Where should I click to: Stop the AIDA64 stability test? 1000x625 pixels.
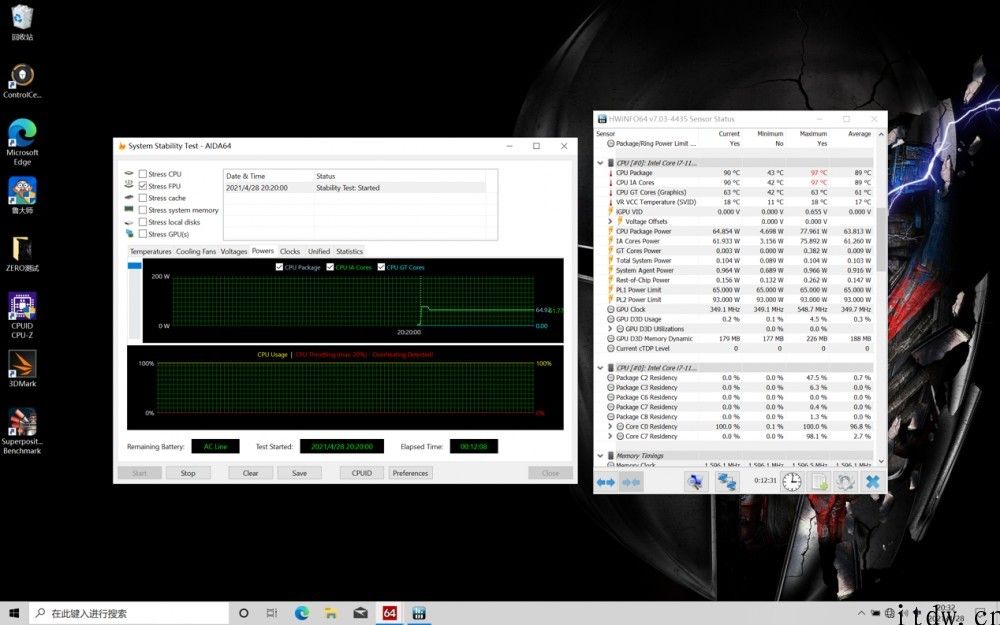tap(188, 473)
